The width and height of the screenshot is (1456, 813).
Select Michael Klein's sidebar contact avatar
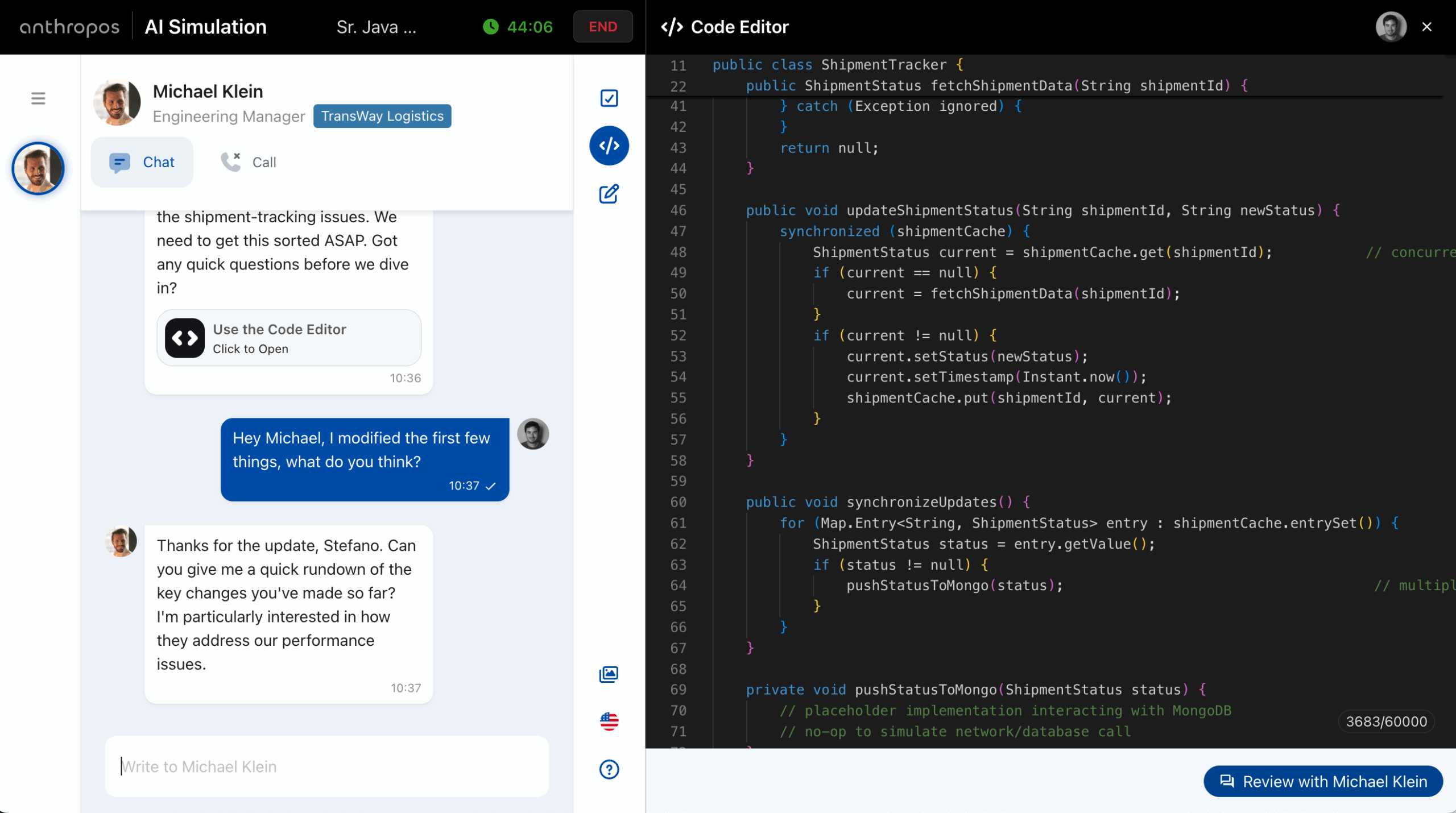coord(38,168)
